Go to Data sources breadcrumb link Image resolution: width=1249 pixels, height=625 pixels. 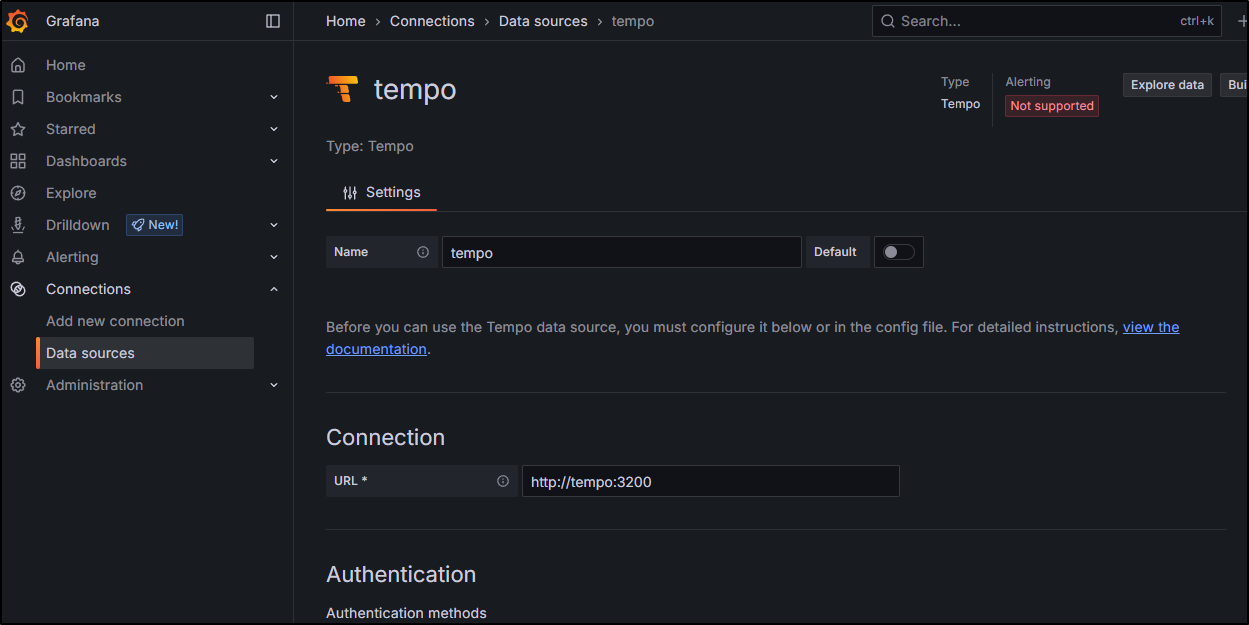coord(543,21)
